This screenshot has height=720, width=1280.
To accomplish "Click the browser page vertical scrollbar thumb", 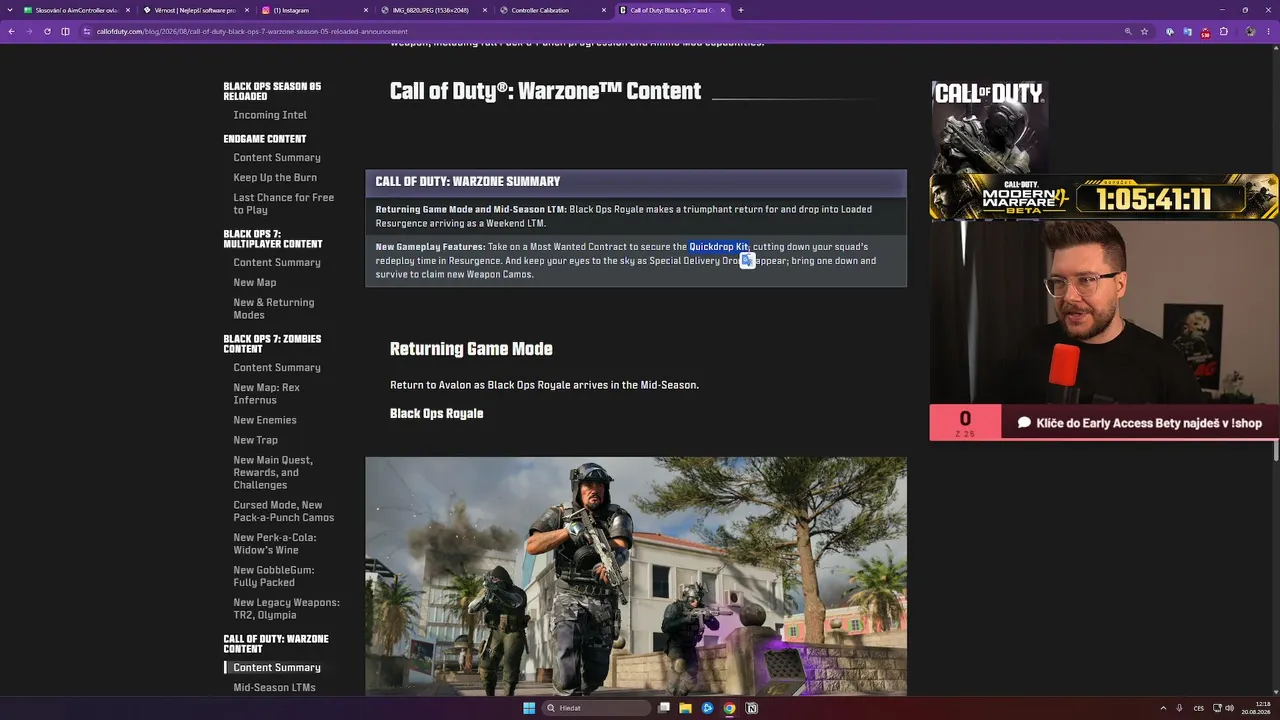I will tap(1275, 452).
